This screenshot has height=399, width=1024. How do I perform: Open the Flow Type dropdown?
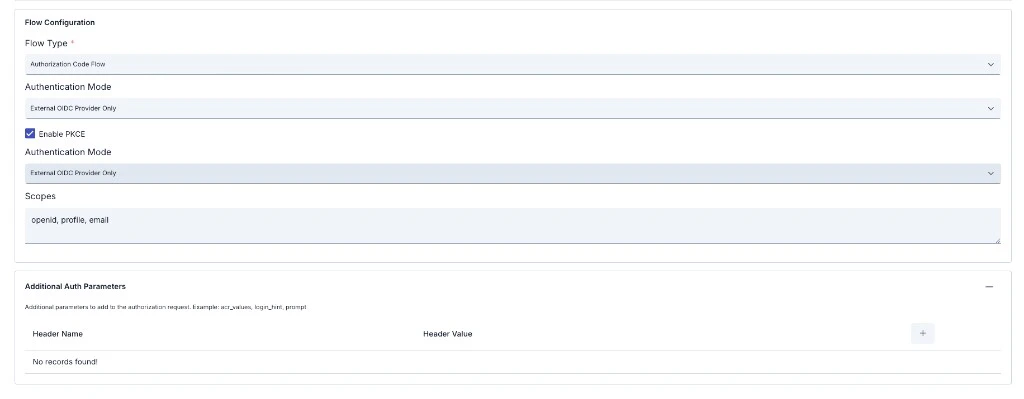pos(512,64)
